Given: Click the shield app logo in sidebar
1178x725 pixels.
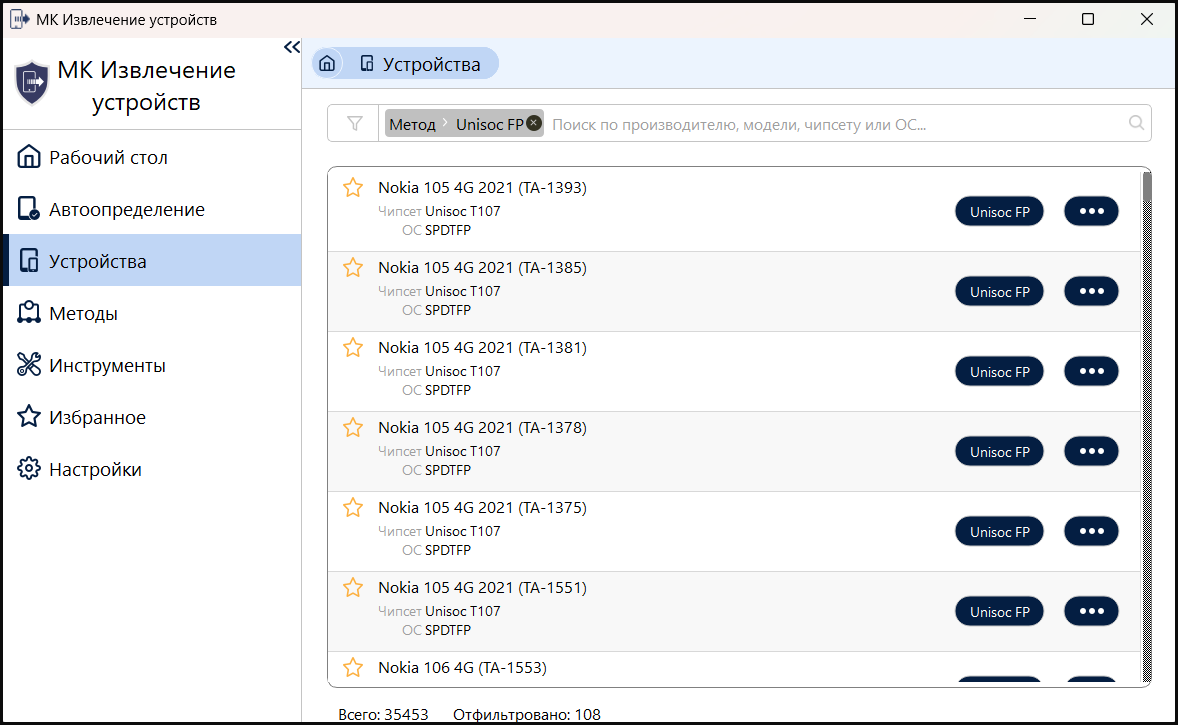Looking at the screenshot, I should click(32, 83).
